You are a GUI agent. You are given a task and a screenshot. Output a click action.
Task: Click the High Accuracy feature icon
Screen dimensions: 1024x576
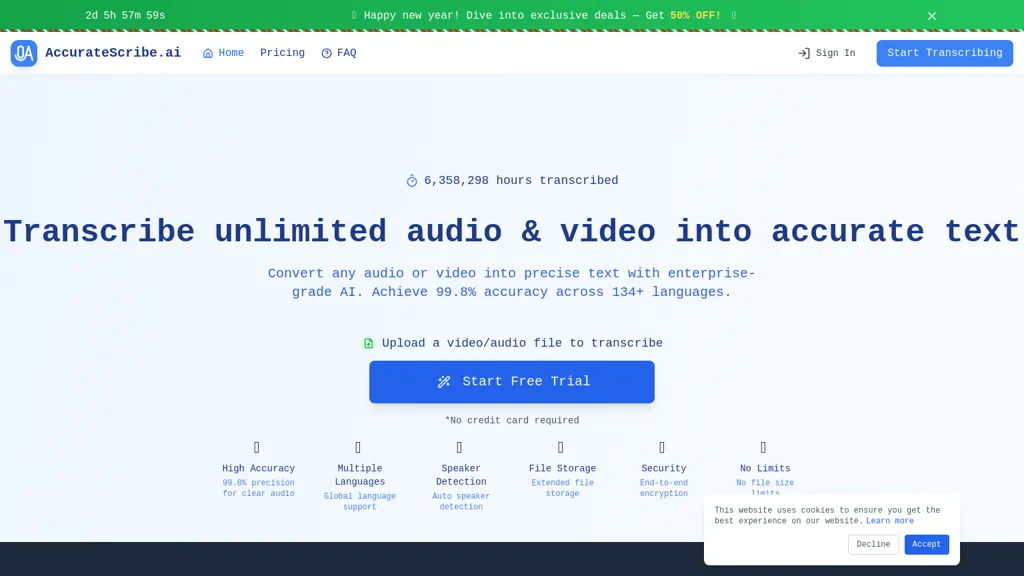(257, 447)
